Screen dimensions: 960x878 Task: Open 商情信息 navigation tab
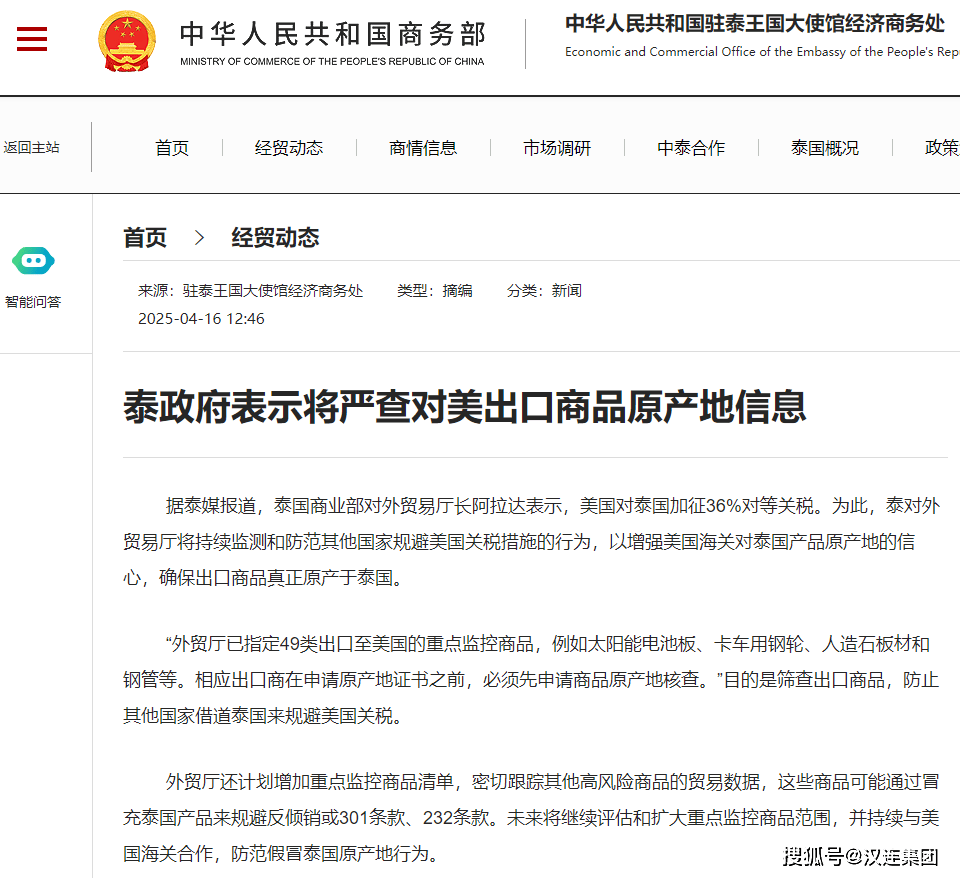tap(423, 148)
